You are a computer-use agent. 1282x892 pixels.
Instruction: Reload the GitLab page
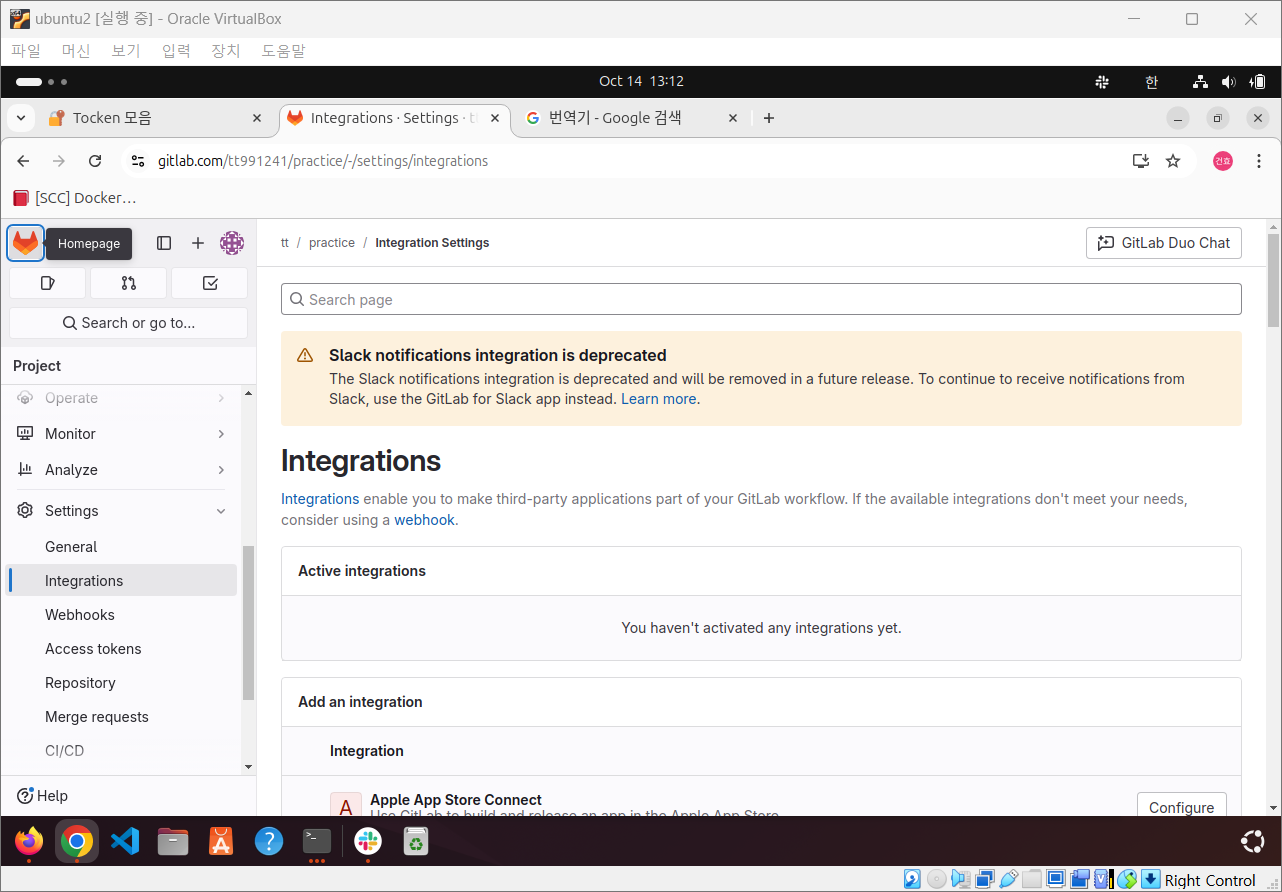pyautogui.click(x=95, y=161)
